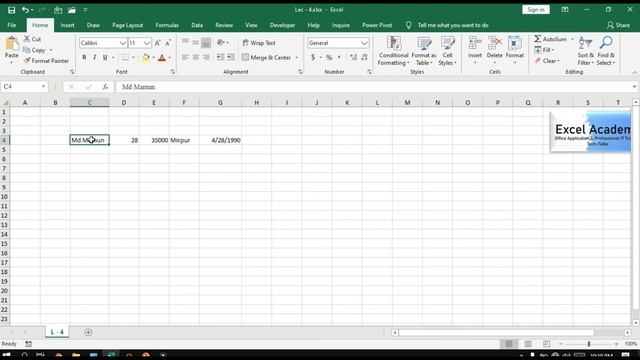The height and width of the screenshot is (360, 640).
Task: Open Find & Select menu
Action: pyautogui.click(x=606, y=51)
